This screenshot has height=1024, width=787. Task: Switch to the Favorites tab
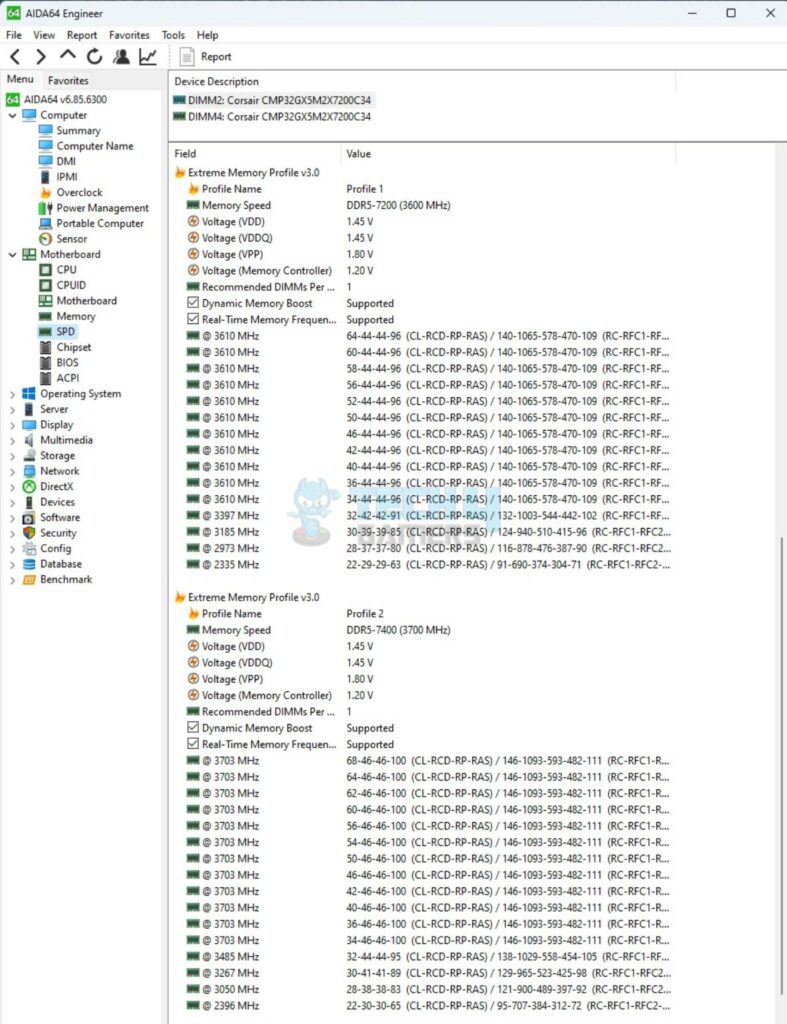click(x=68, y=80)
